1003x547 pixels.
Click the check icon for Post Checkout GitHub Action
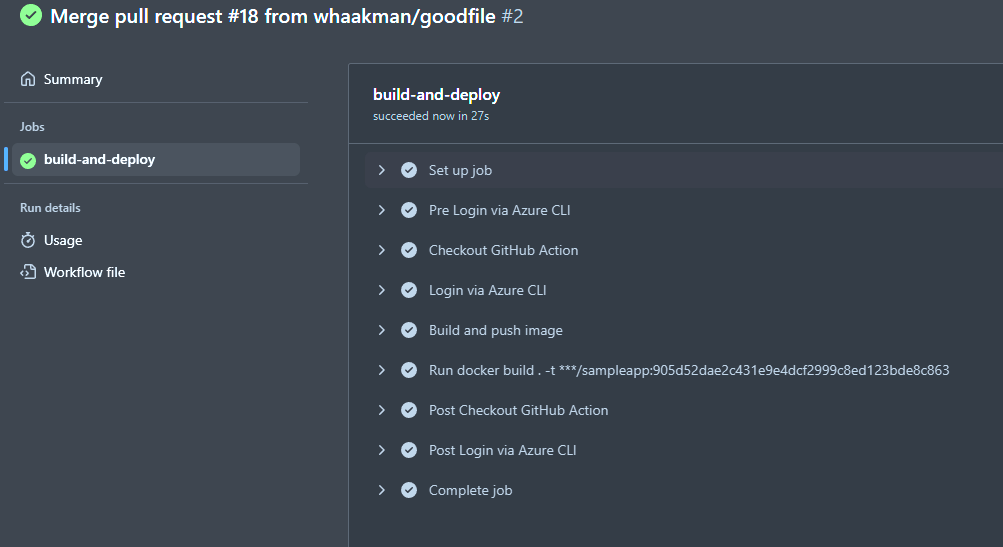point(409,410)
